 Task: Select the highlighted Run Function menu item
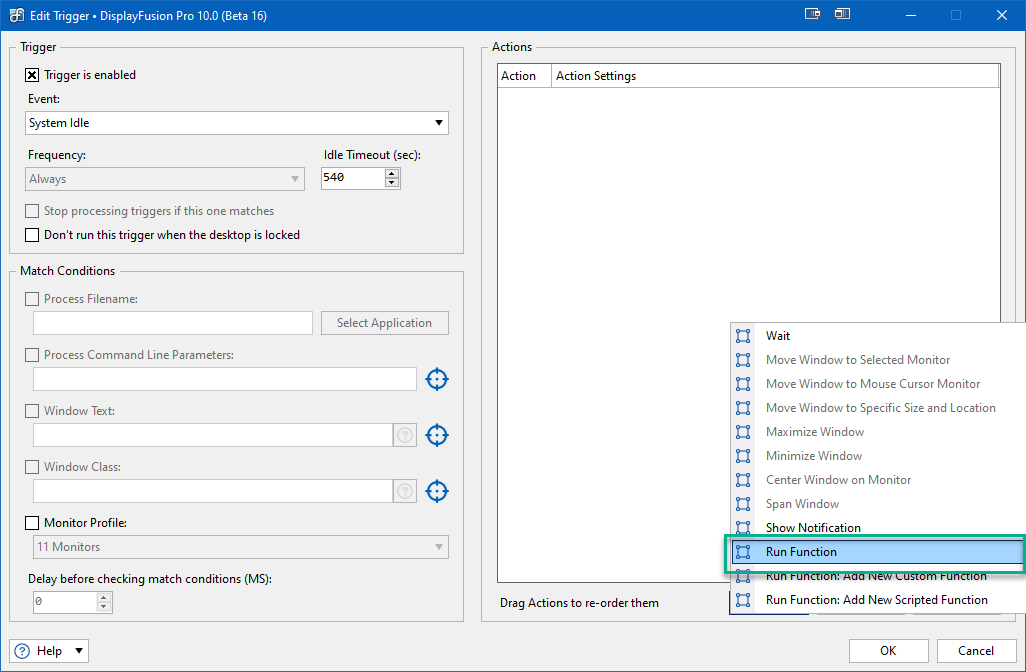pos(877,552)
